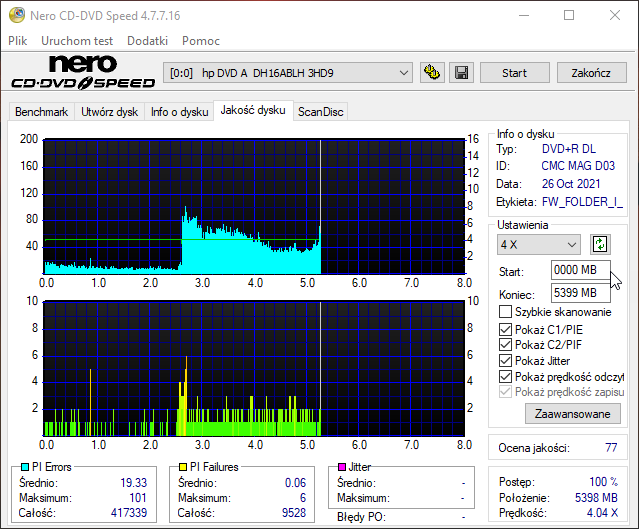Click the disc ID CMC MAG D03
The height and width of the screenshot is (529, 639).
(578, 166)
